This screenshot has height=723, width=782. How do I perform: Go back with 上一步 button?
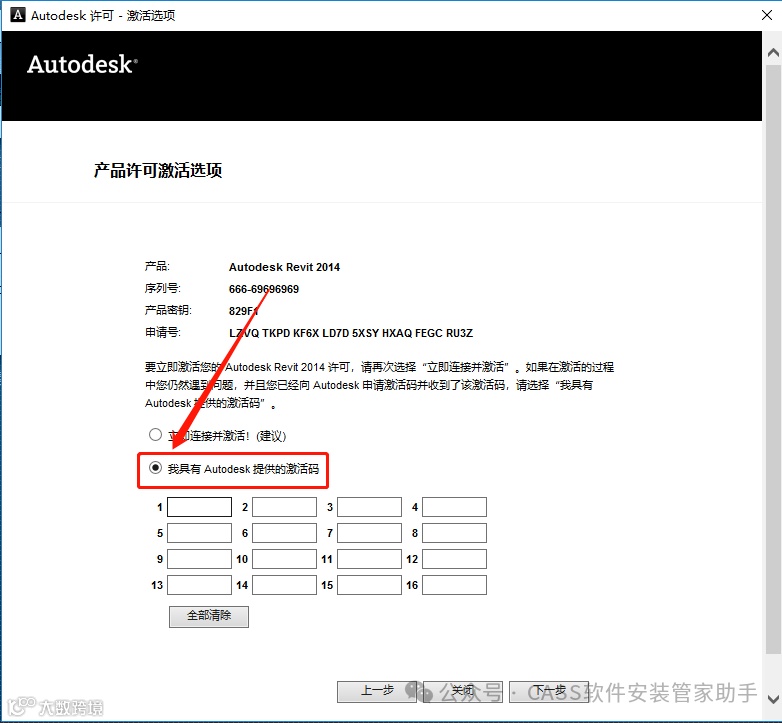377,692
